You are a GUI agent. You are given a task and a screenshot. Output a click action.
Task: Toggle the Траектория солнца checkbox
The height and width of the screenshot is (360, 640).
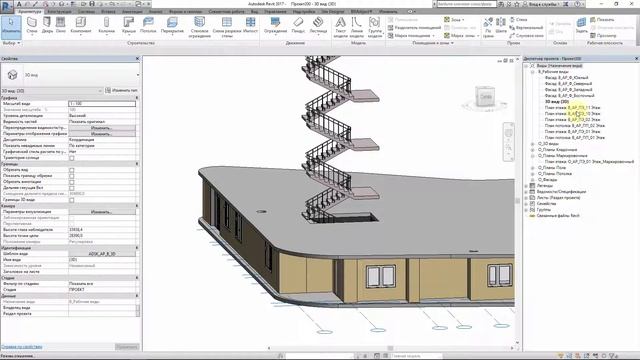(x=71, y=158)
